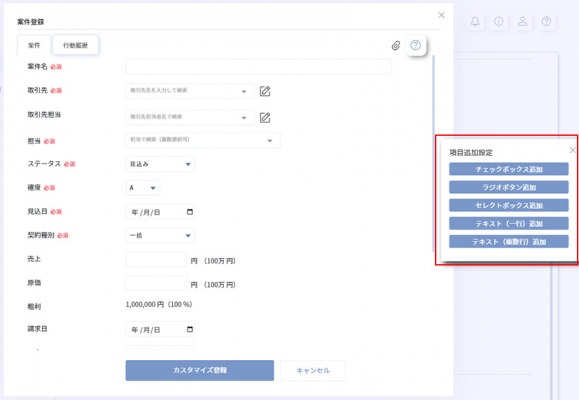The height and width of the screenshot is (400, 579).
Task: Click the edit icon beside 取引先担当 field
Action: click(x=265, y=117)
